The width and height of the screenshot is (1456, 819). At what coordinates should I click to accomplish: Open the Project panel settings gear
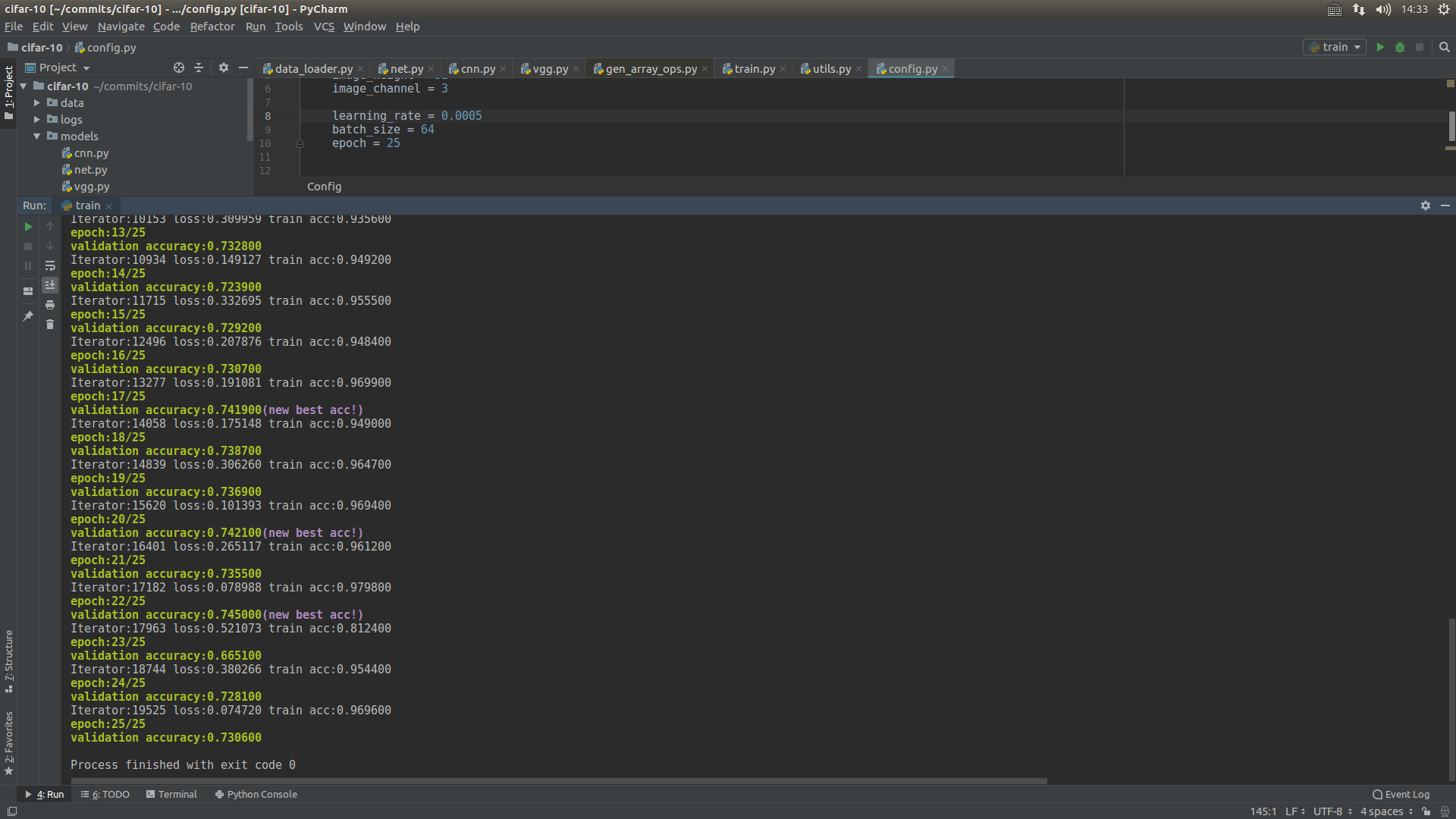(x=223, y=67)
